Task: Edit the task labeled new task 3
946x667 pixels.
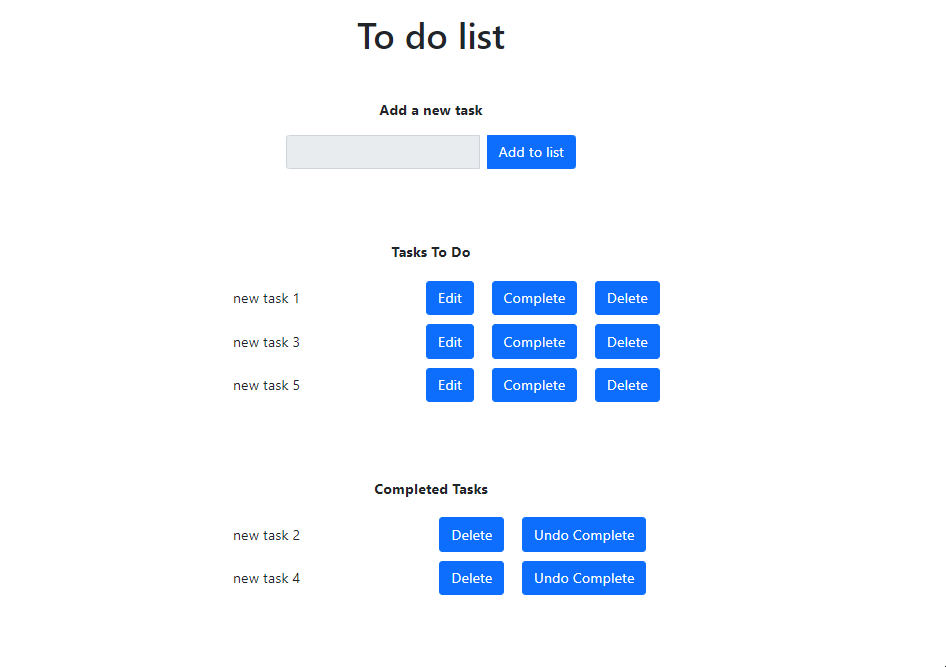Action: 449,341
